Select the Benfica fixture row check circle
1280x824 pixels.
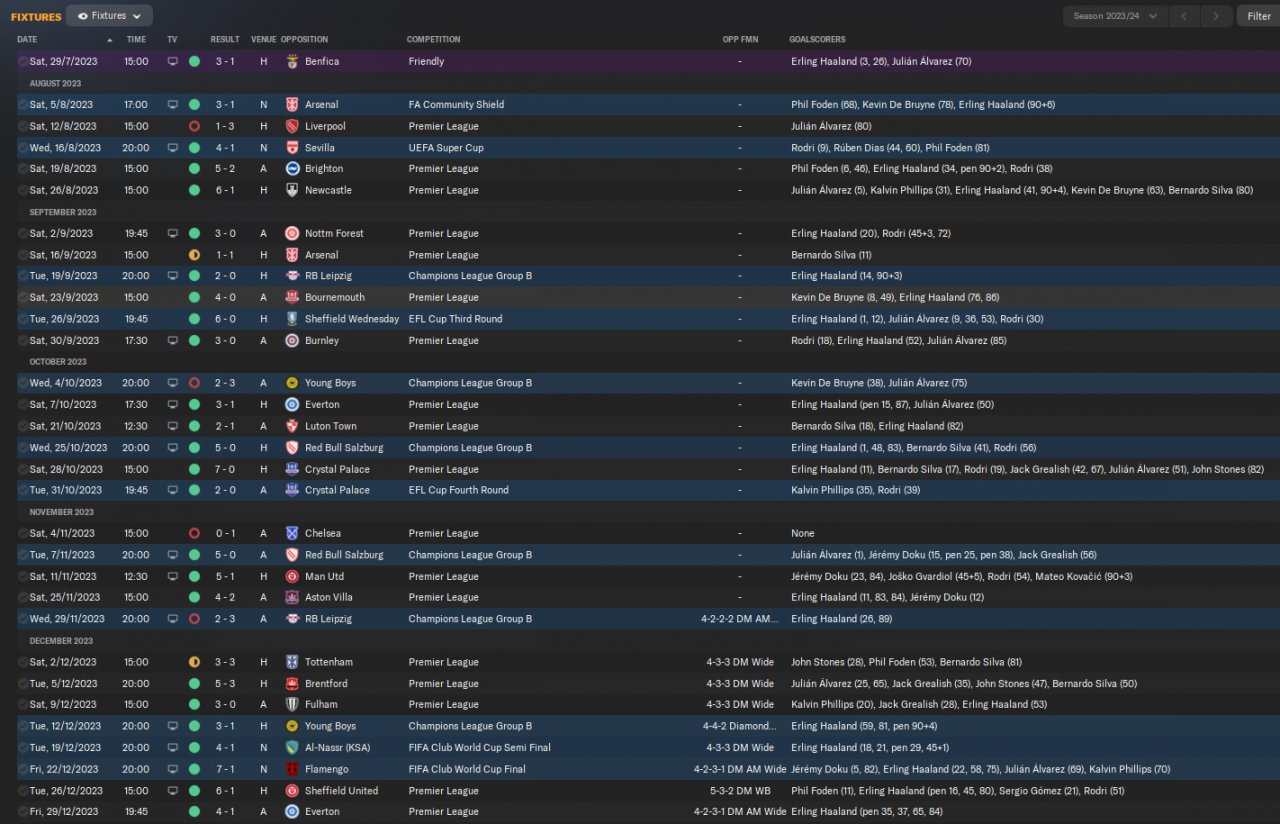coord(23,61)
